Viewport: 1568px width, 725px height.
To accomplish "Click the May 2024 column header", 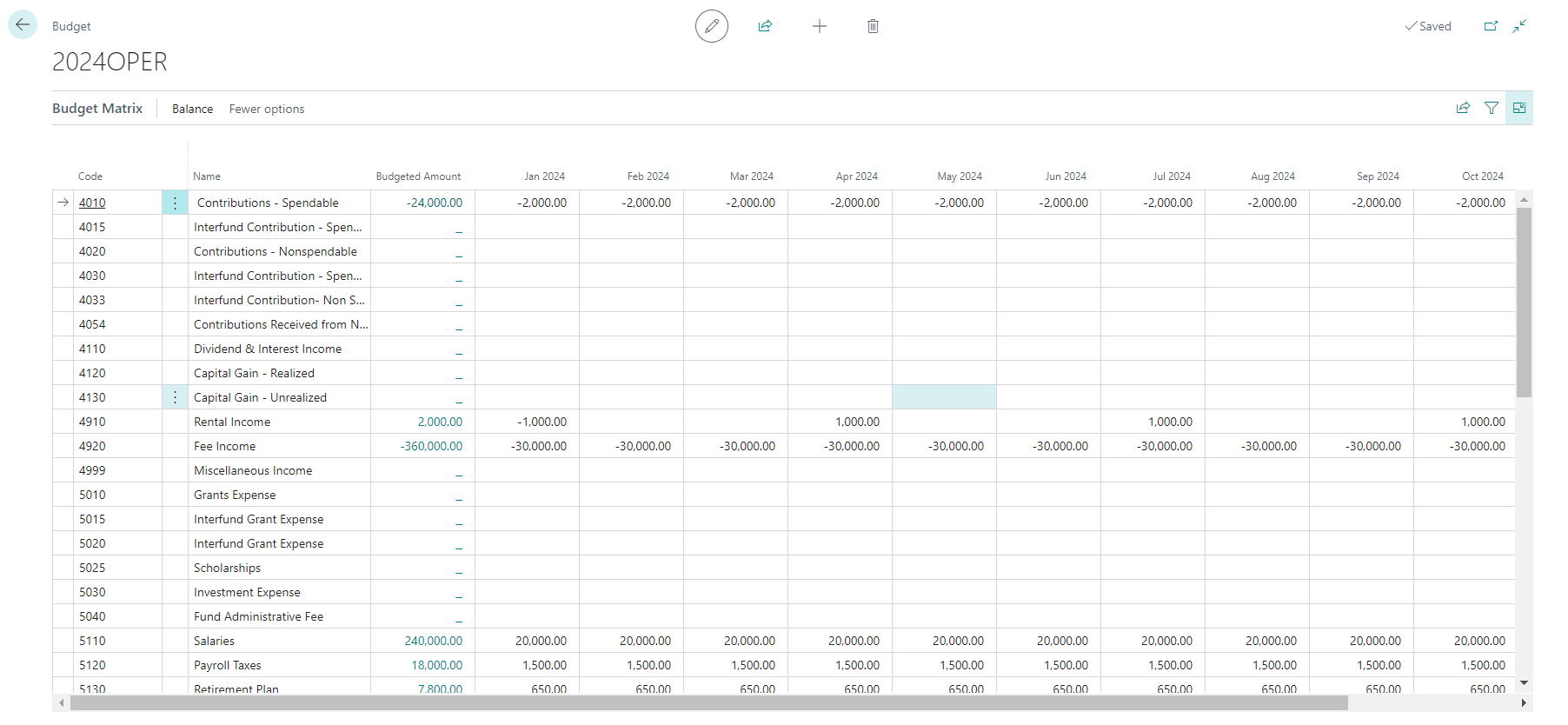I will [x=960, y=176].
